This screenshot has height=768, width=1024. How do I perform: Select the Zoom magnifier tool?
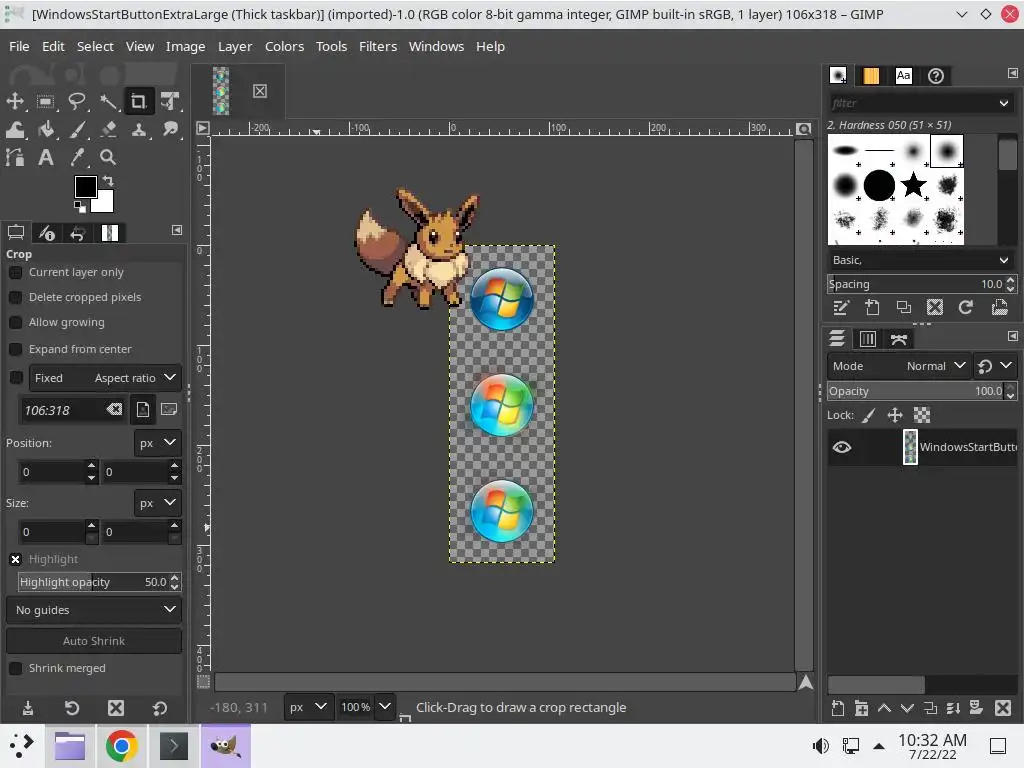108,157
